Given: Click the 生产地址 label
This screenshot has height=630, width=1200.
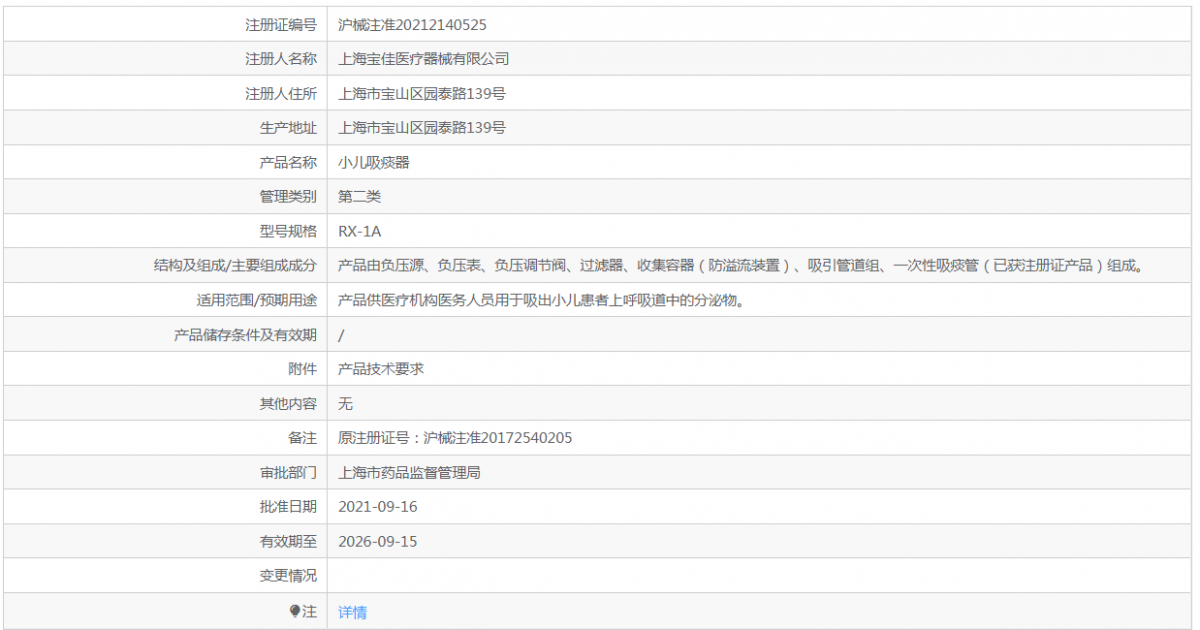Looking at the screenshot, I should point(288,128).
